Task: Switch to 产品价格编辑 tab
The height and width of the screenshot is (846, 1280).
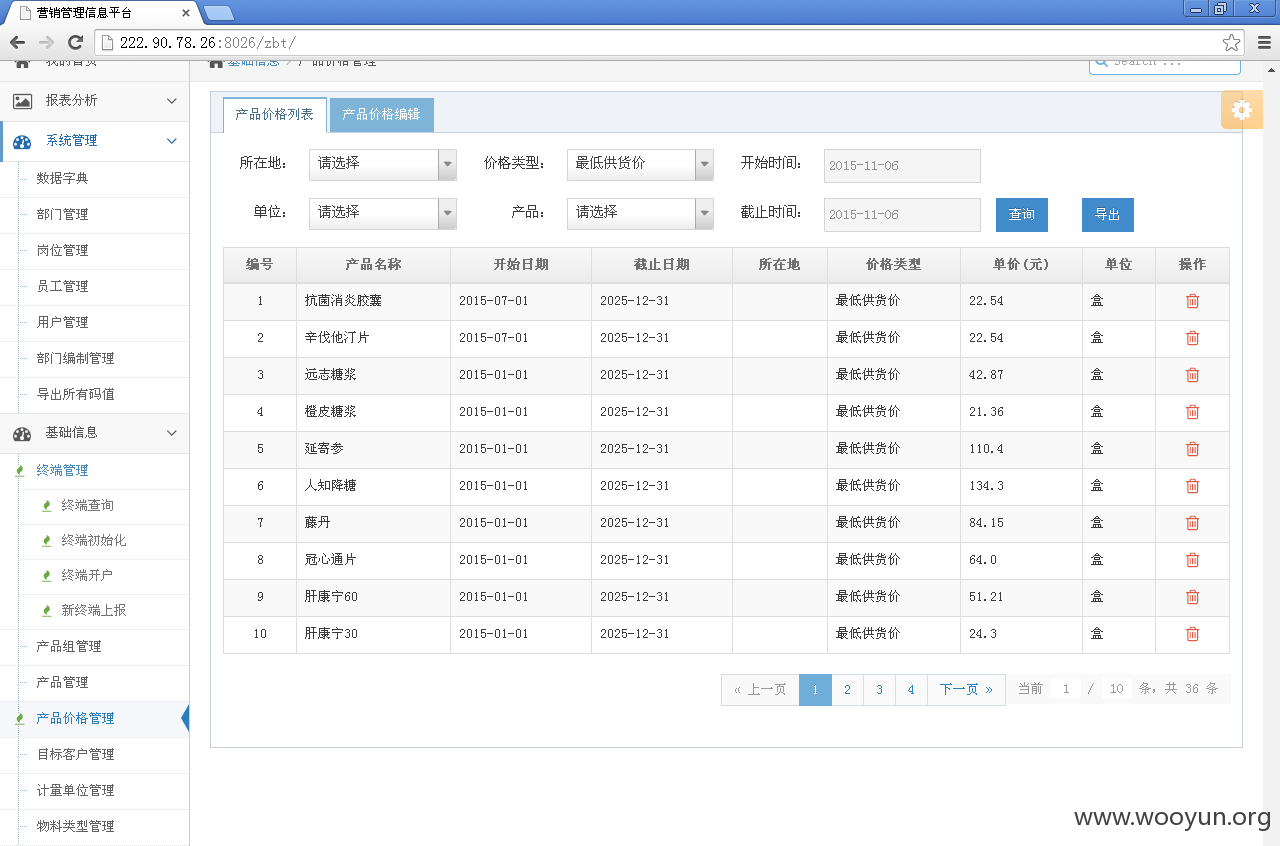Action: [x=381, y=115]
